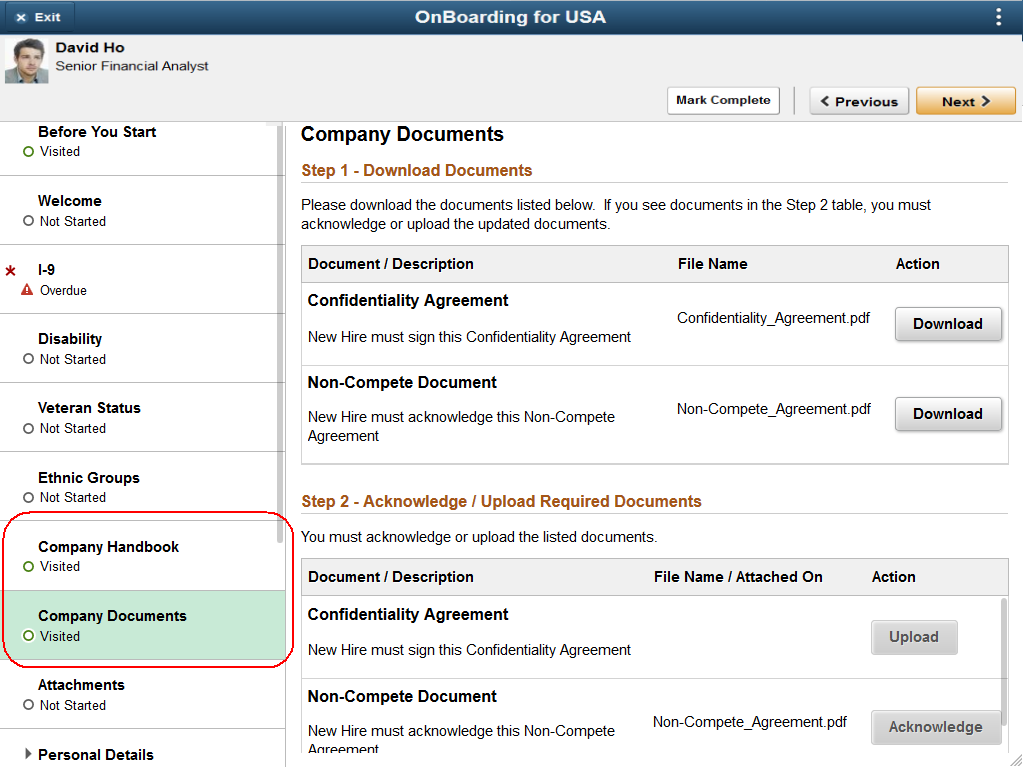Click the green Visited circle under Before You Start

28,152
